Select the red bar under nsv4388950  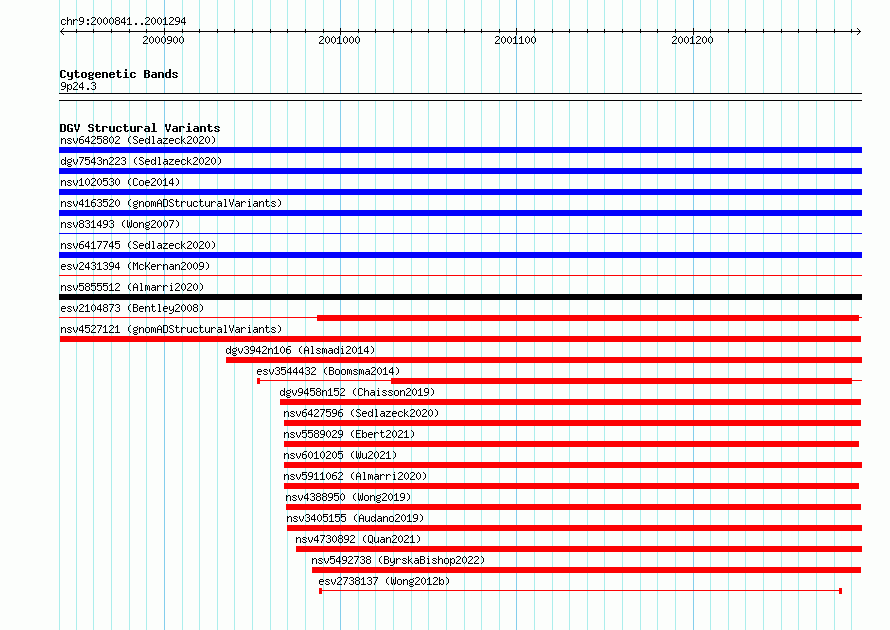pyautogui.click(x=573, y=507)
